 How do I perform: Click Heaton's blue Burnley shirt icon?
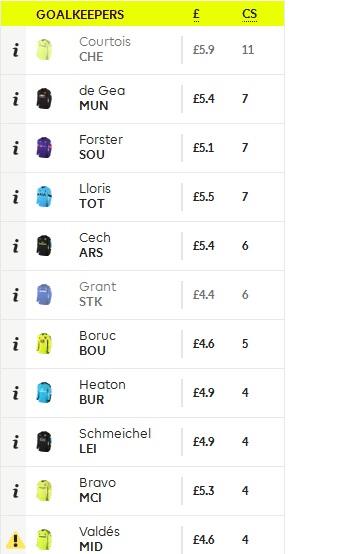pos(44,393)
